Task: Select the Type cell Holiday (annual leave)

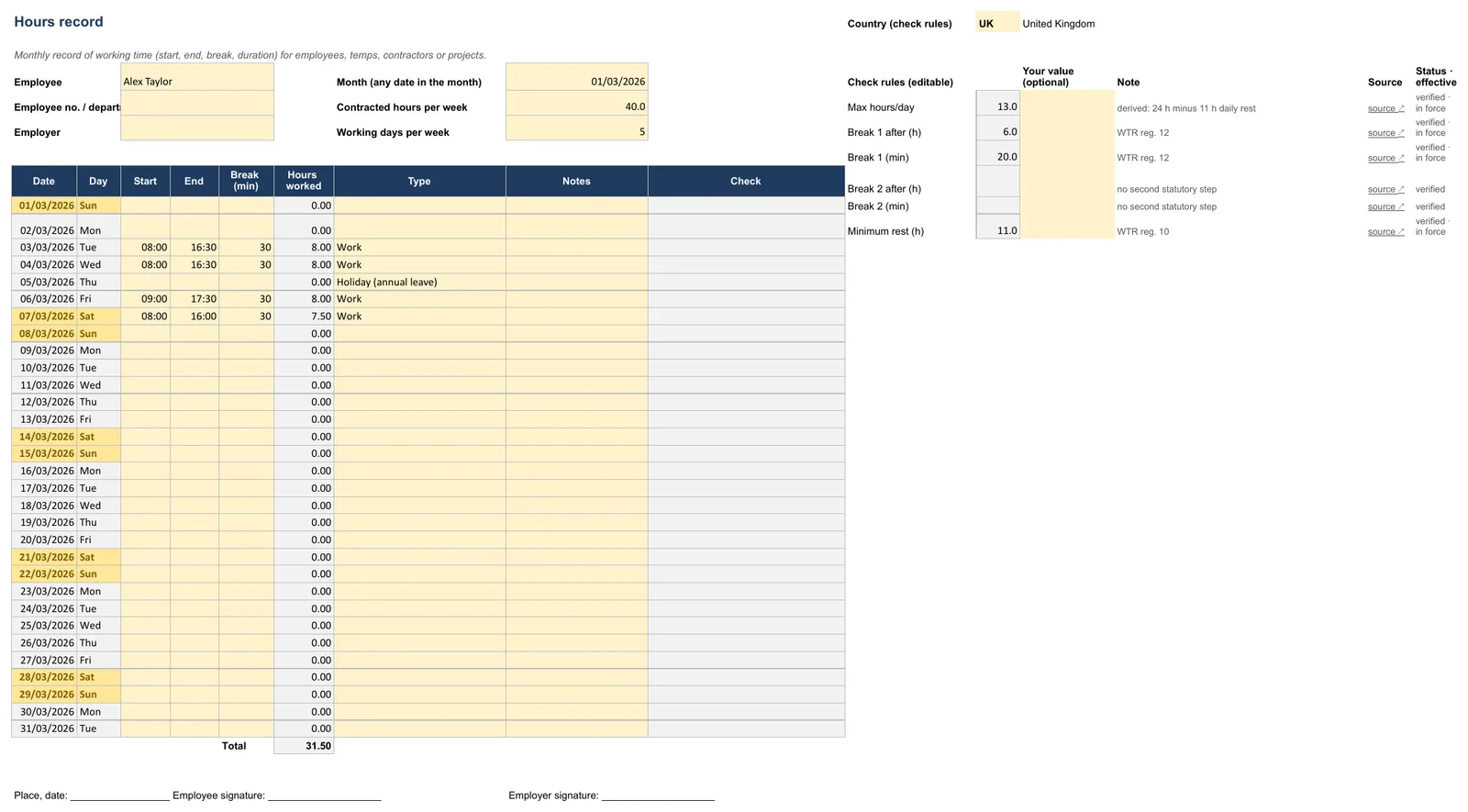Action: [419, 282]
